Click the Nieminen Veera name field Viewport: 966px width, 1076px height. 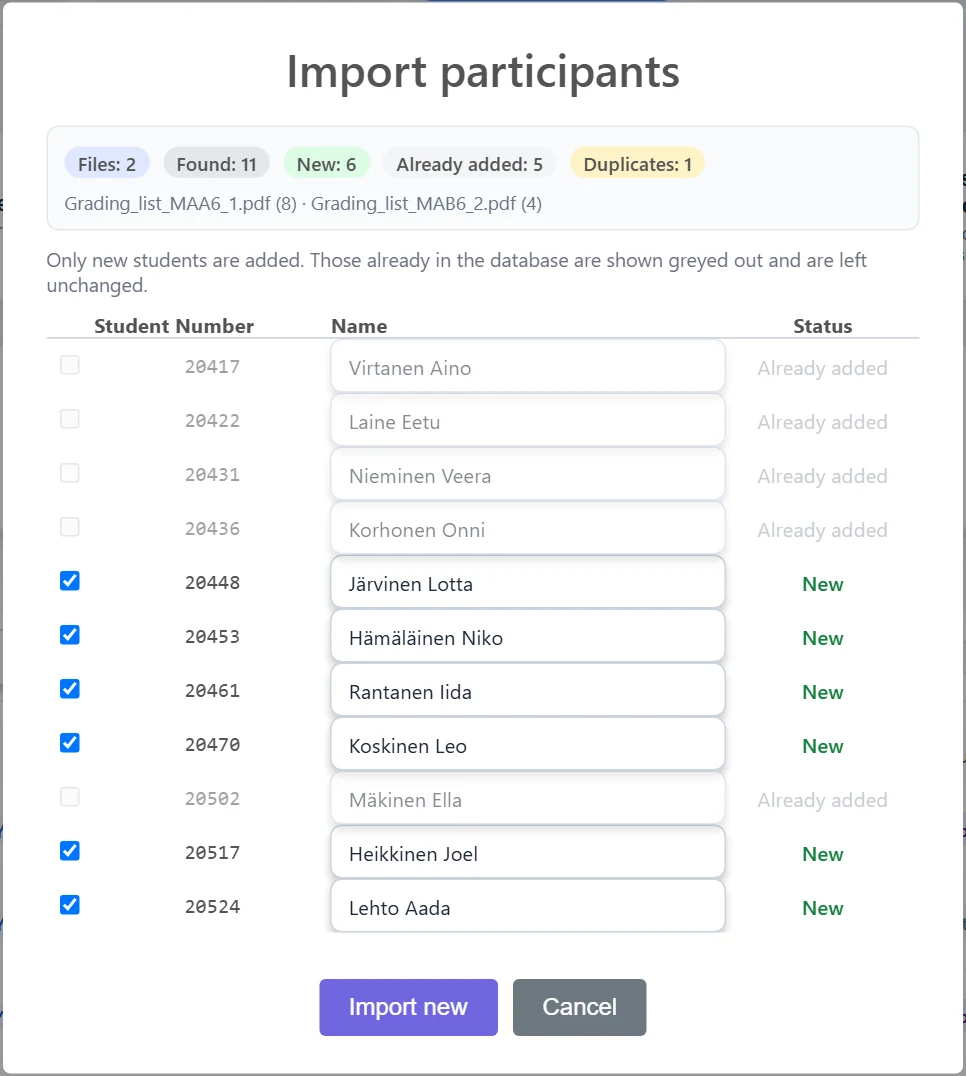(528, 474)
